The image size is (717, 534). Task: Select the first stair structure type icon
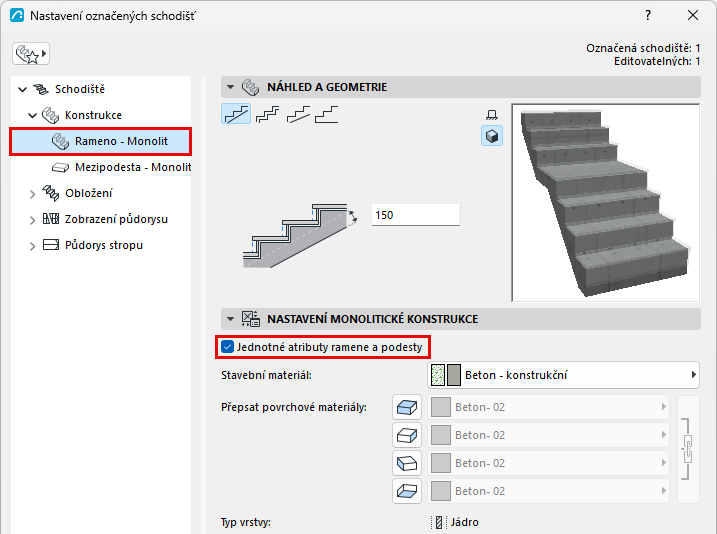click(x=236, y=114)
